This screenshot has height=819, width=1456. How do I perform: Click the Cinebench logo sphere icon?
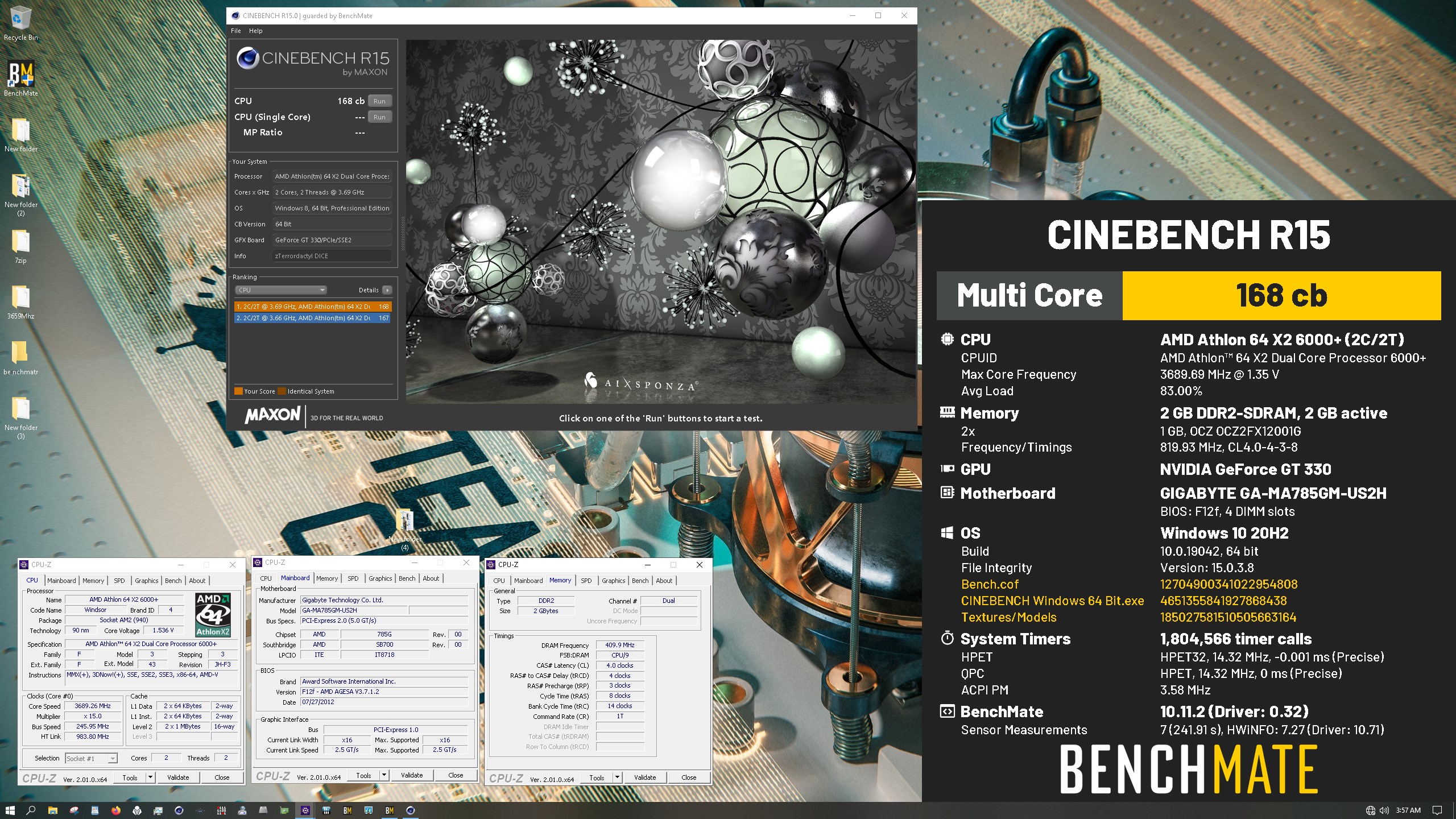247,58
